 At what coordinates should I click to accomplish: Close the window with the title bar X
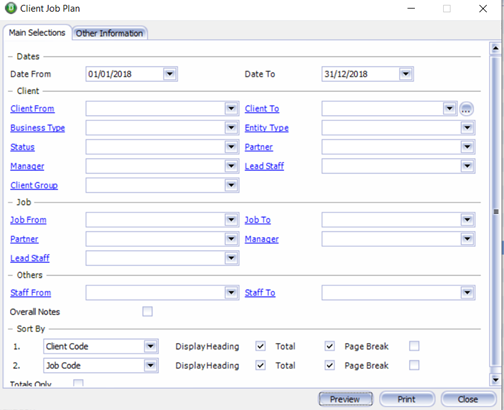(x=483, y=9)
